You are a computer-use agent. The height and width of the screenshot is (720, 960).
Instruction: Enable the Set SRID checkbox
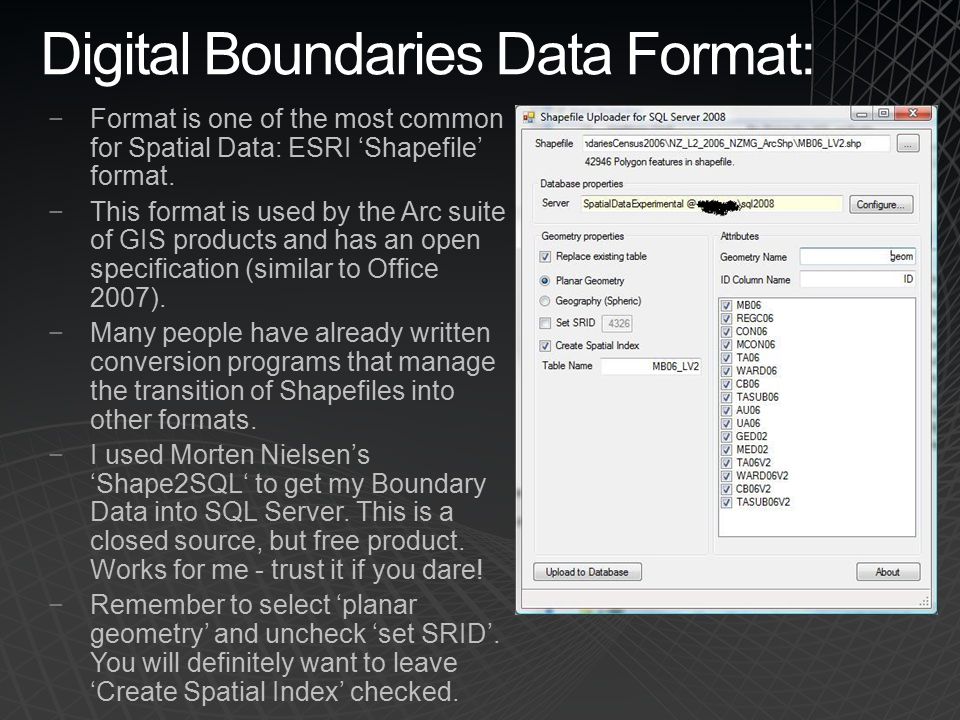[x=545, y=323]
